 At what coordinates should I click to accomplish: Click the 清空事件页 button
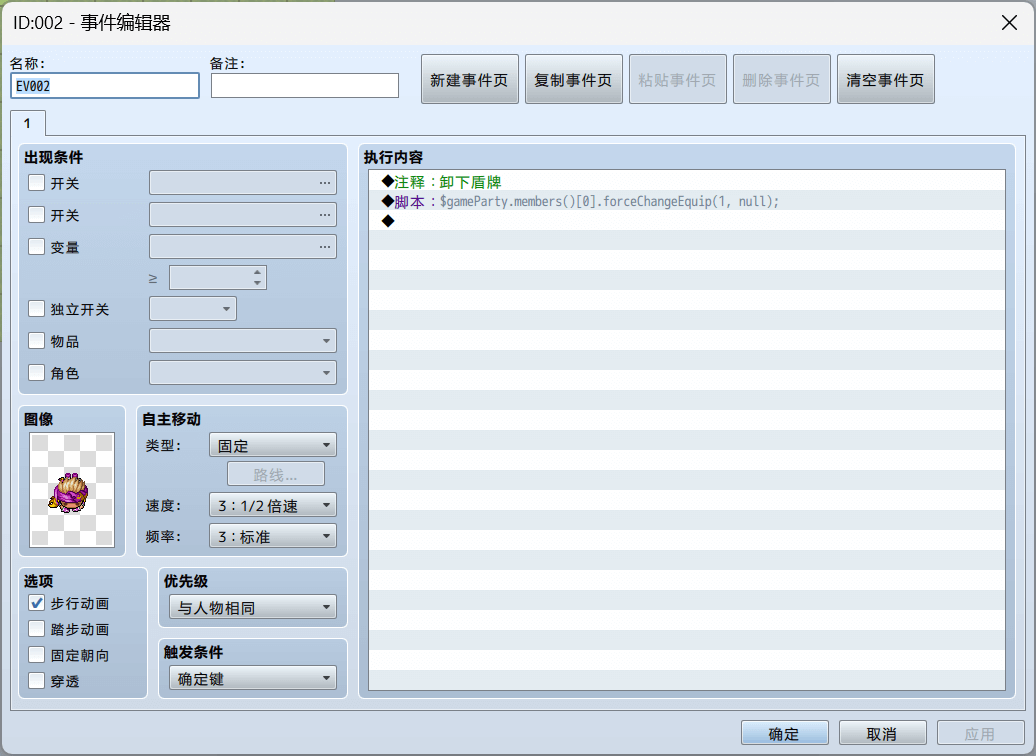pyautogui.click(x=885, y=78)
